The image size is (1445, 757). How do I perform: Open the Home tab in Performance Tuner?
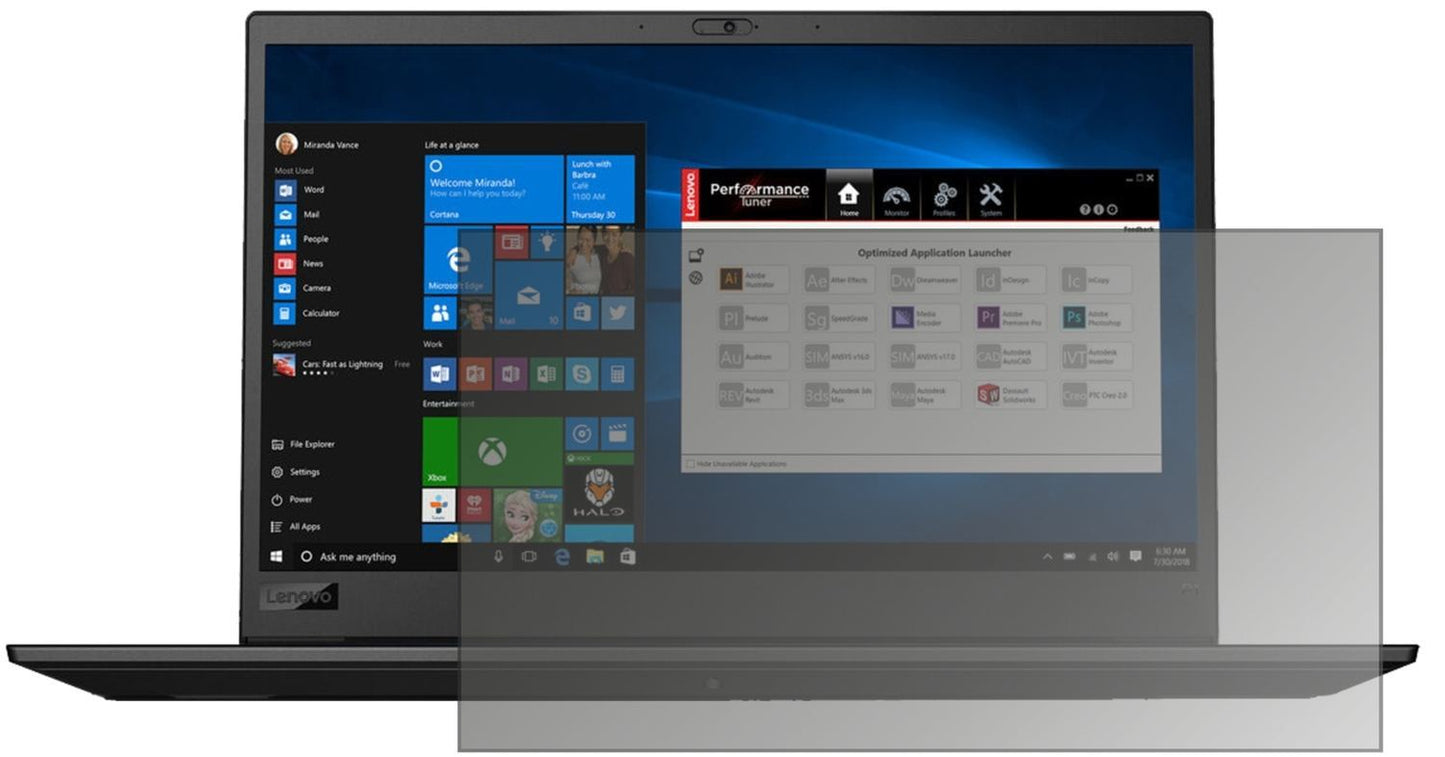pyautogui.click(x=848, y=197)
